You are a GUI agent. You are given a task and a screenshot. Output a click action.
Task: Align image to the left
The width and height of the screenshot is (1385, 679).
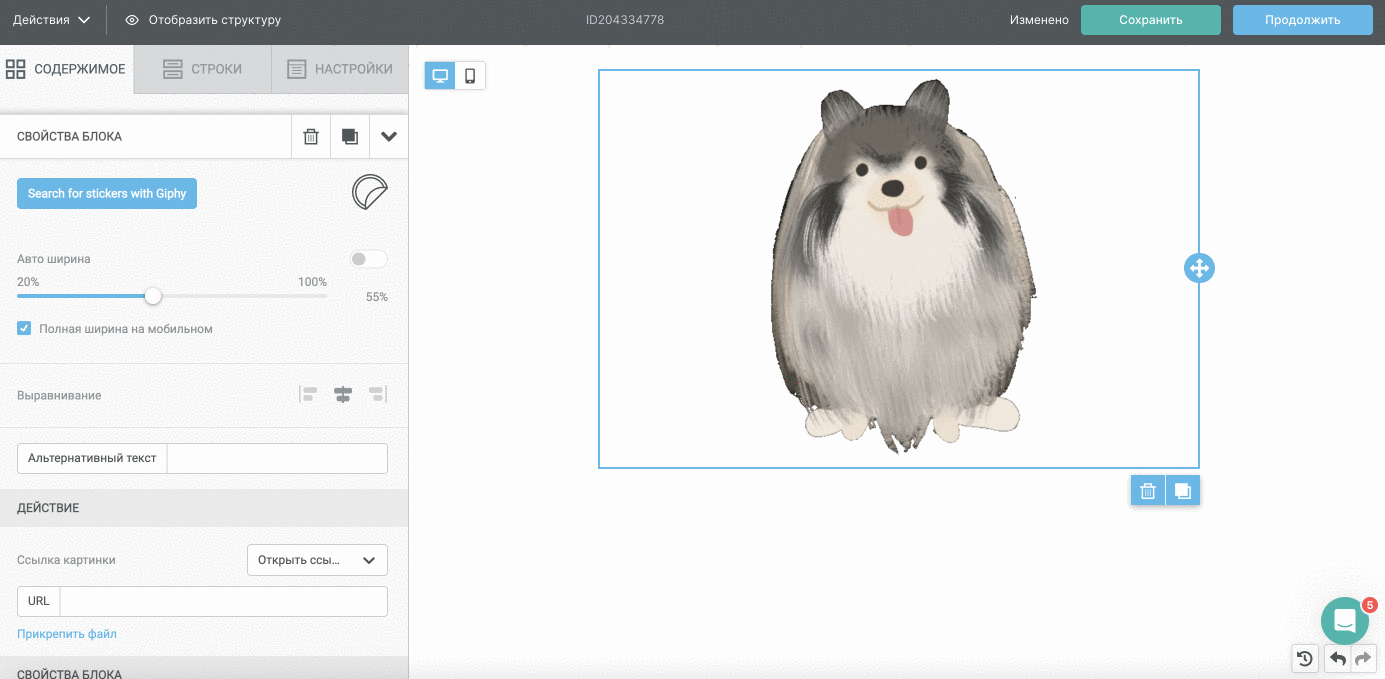309,395
